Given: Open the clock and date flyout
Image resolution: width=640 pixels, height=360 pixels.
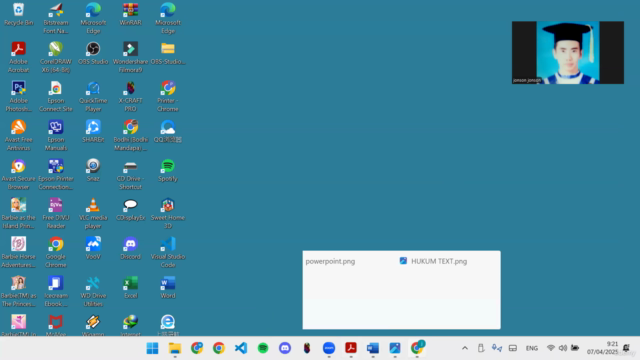Looking at the screenshot, I should 602,348.
